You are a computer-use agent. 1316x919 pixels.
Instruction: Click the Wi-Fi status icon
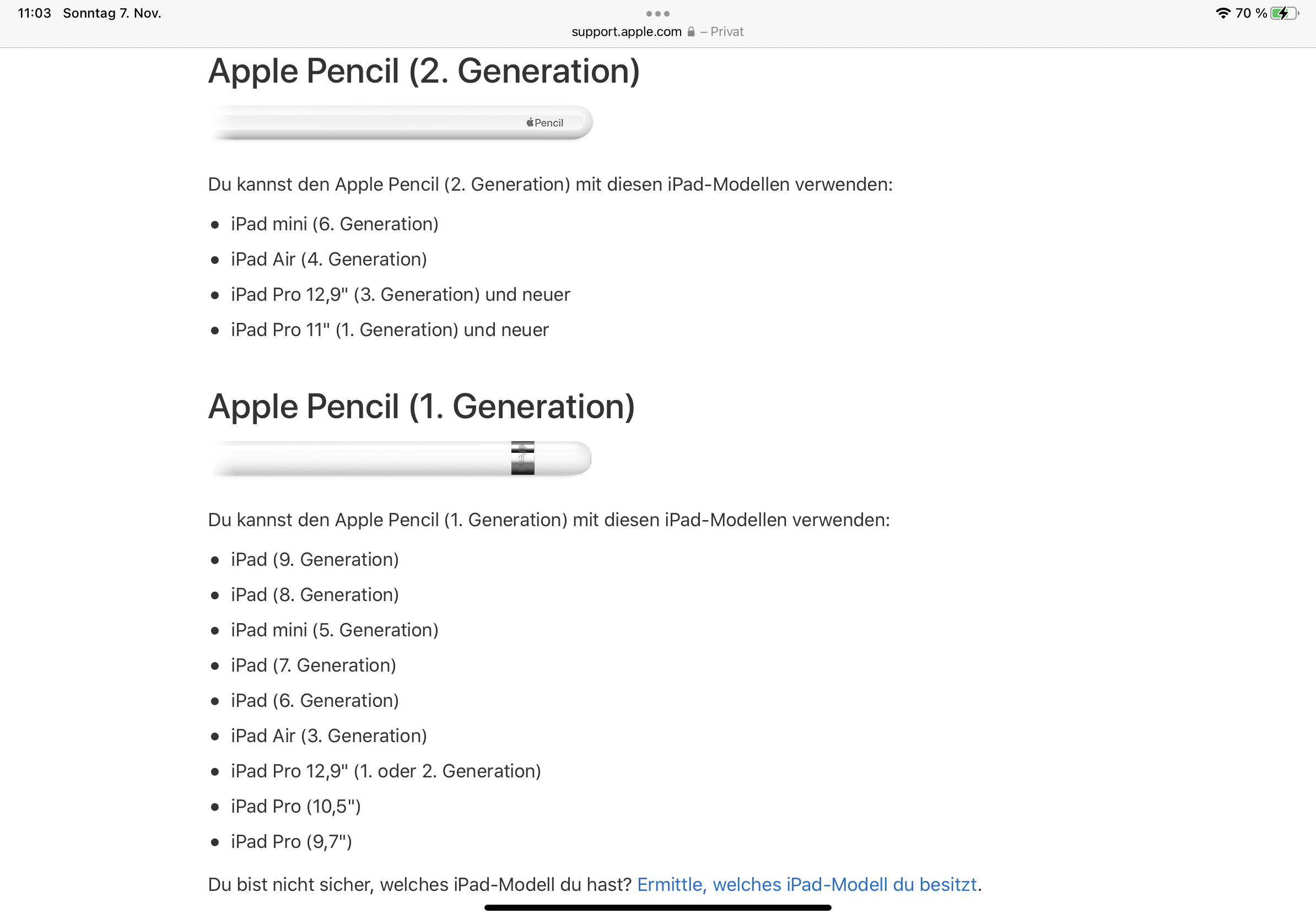click(x=1222, y=13)
